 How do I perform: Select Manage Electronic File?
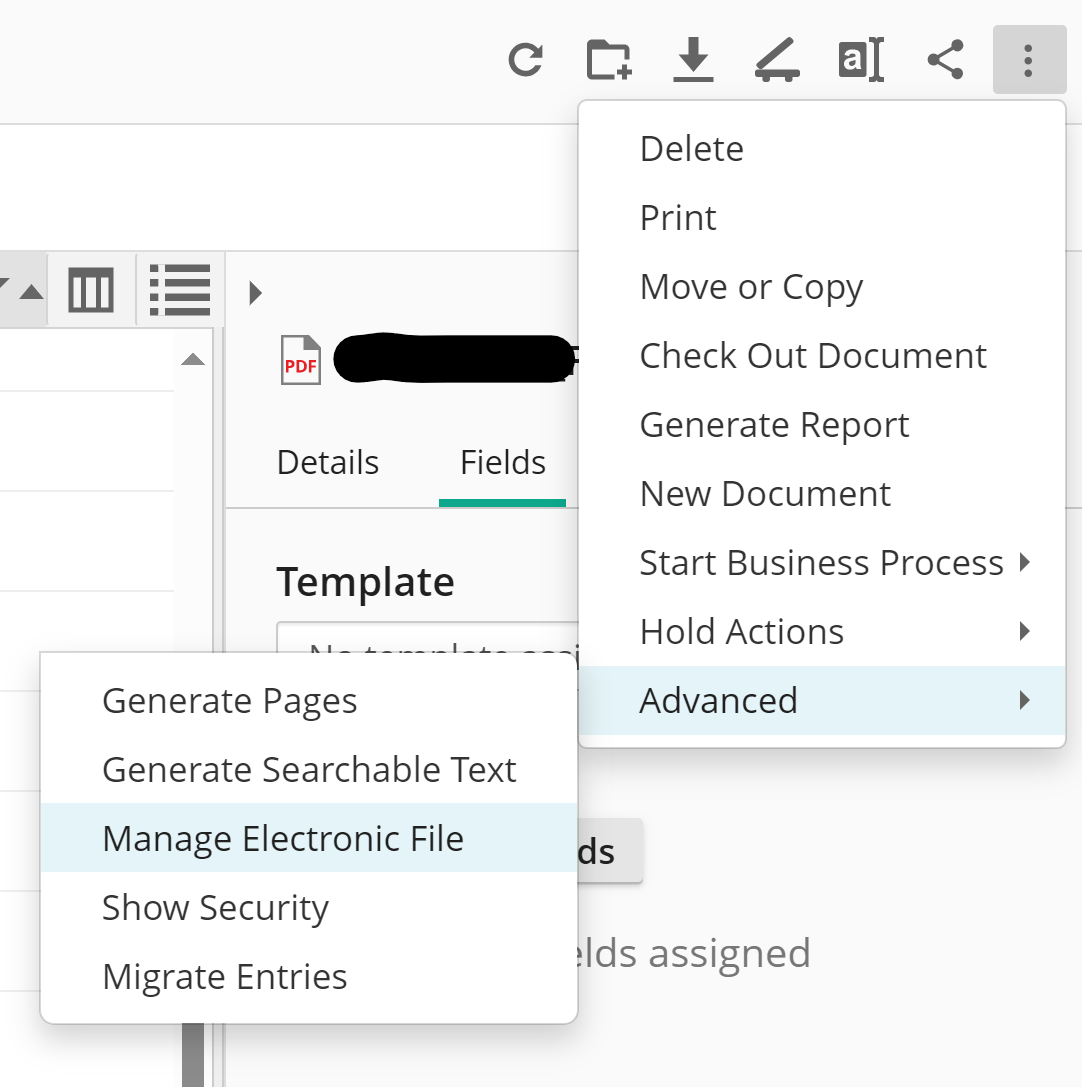[283, 838]
